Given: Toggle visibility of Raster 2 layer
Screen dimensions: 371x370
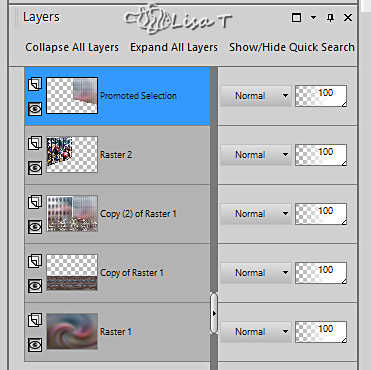Looking at the screenshot, I should click(x=35, y=168).
